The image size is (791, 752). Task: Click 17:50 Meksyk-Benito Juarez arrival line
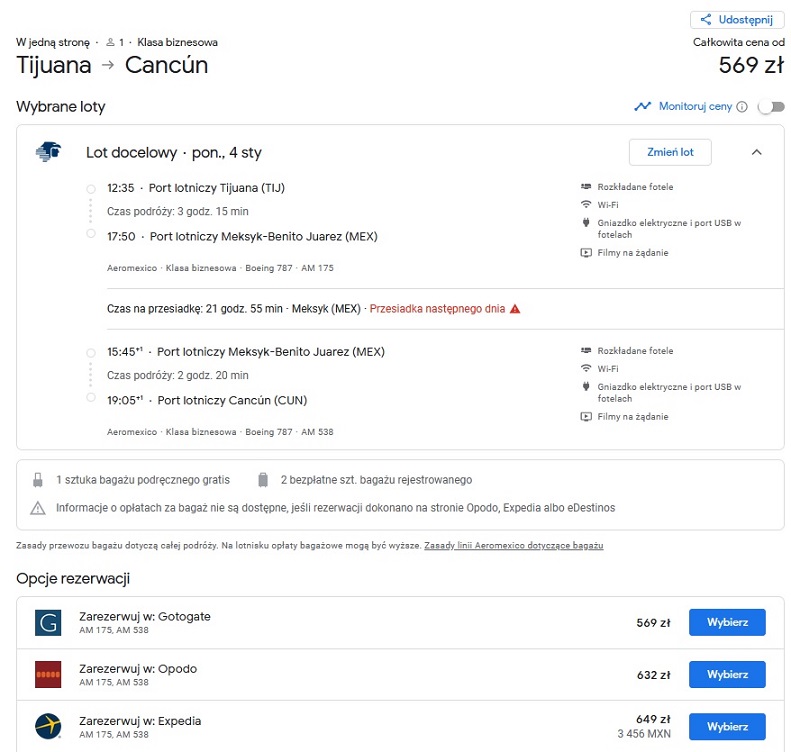click(x=242, y=237)
